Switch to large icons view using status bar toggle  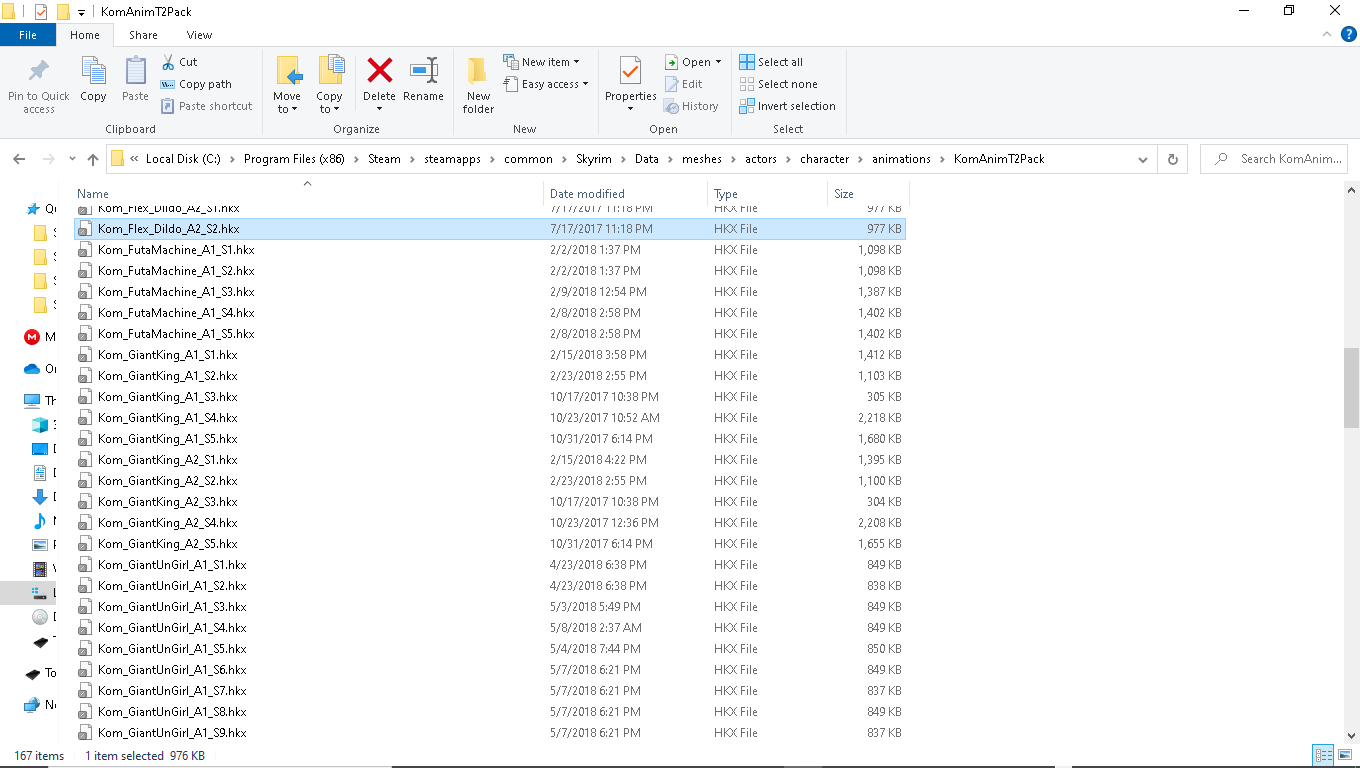click(x=1344, y=756)
